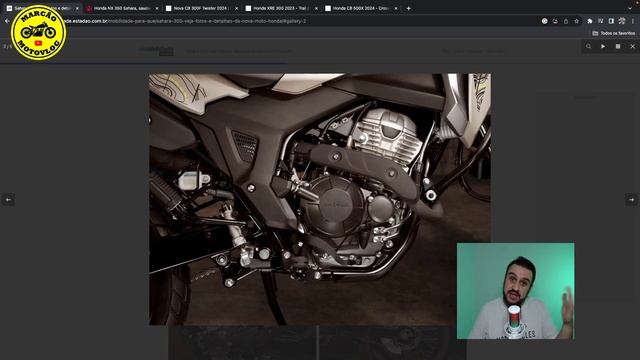Screen dimensions: 640x360
Task: Close the Honda CB 500X 2024 tab
Action: [x=396, y=8]
